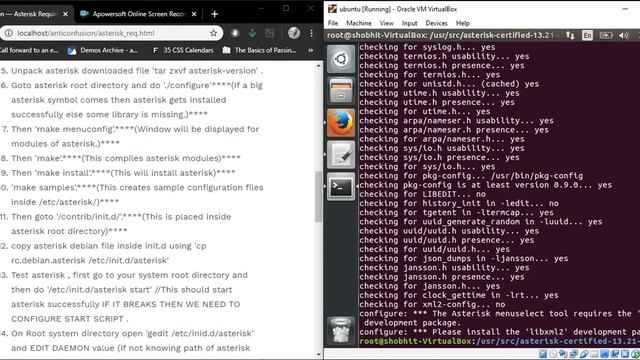Click the network indicator in the Ubuntu top panel
This screenshot has height=360, width=640.
pyautogui.click(x=570, y=36)
